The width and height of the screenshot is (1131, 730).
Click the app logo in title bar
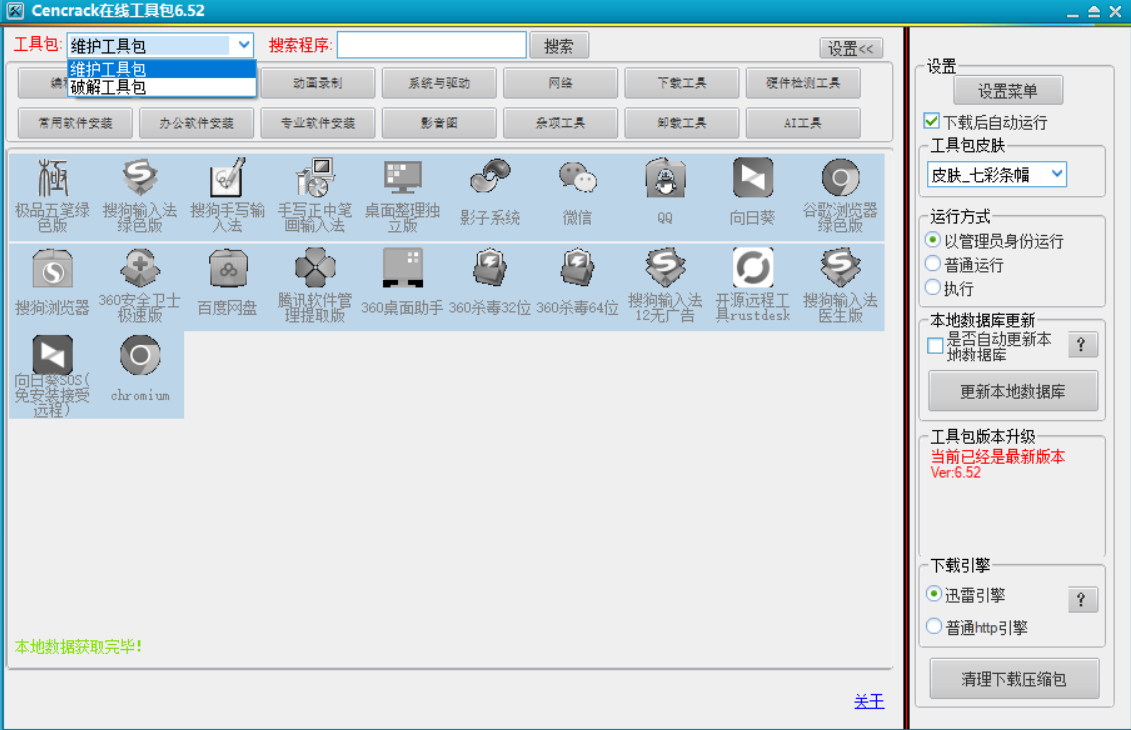click(x=14, y=11)
